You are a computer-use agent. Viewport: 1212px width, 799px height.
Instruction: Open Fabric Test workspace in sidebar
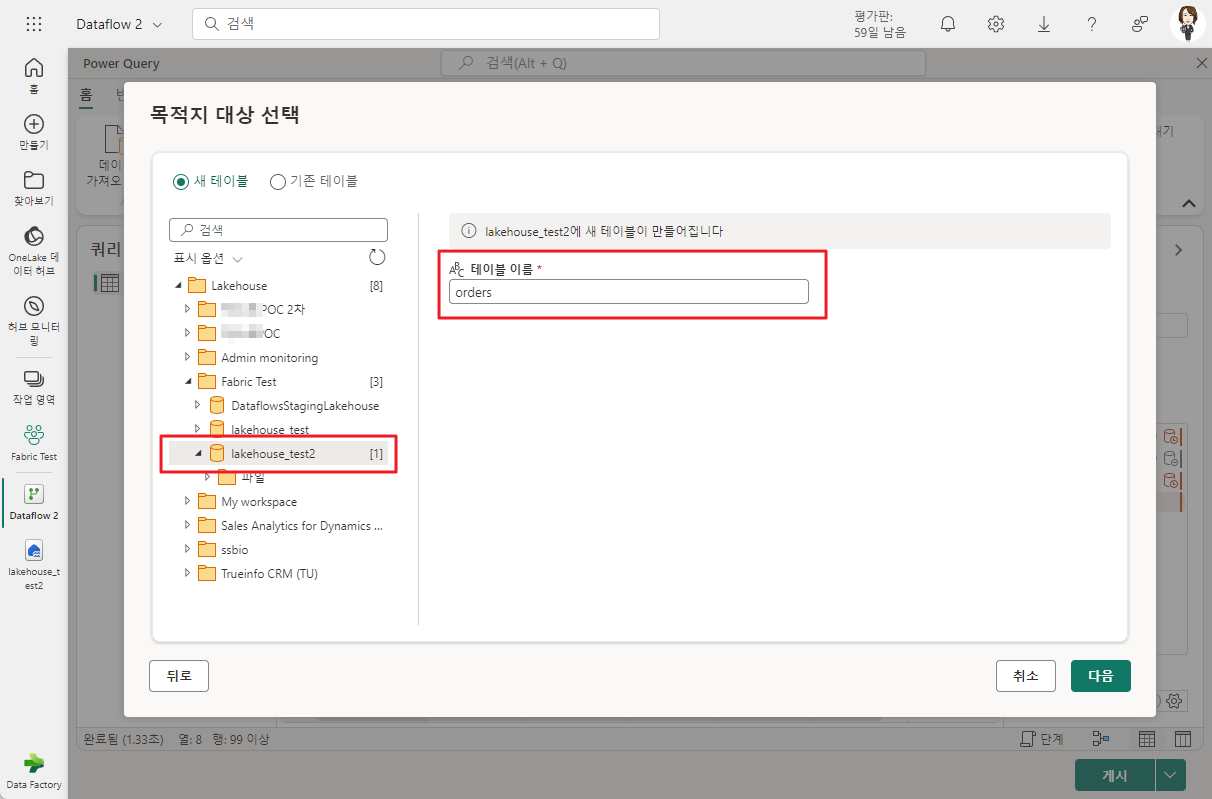point(34,443)
